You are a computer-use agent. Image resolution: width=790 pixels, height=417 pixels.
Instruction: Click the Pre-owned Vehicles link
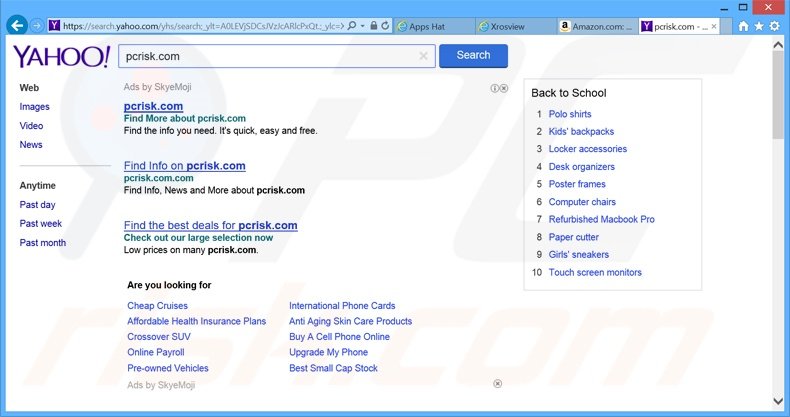click(x=168, y=368)
